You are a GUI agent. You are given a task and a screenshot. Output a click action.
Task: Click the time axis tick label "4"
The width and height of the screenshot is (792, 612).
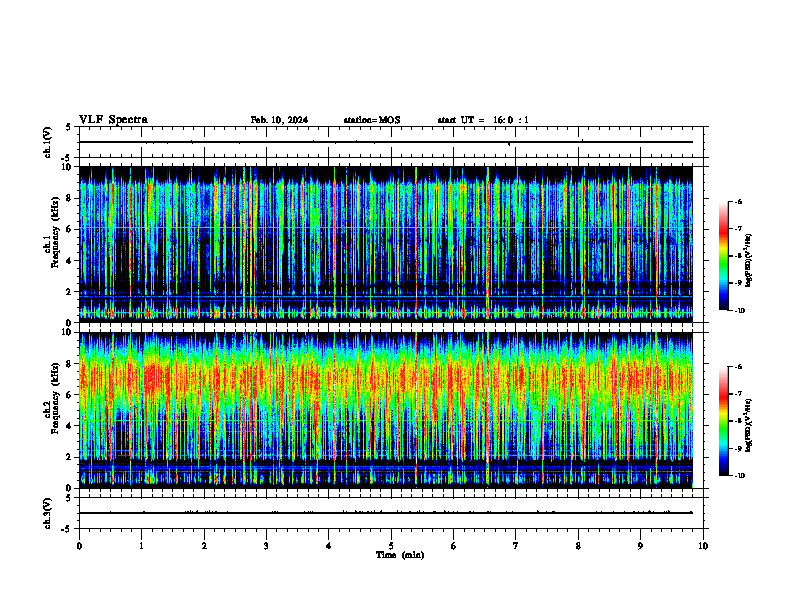pos(329,546)
